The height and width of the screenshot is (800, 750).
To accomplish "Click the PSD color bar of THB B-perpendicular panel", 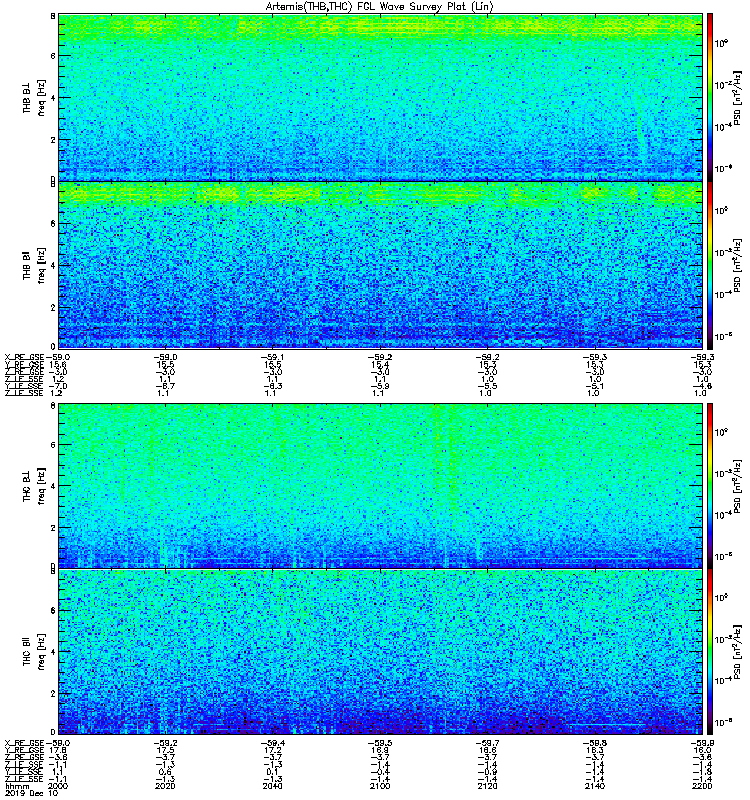I will coord(710,97).
